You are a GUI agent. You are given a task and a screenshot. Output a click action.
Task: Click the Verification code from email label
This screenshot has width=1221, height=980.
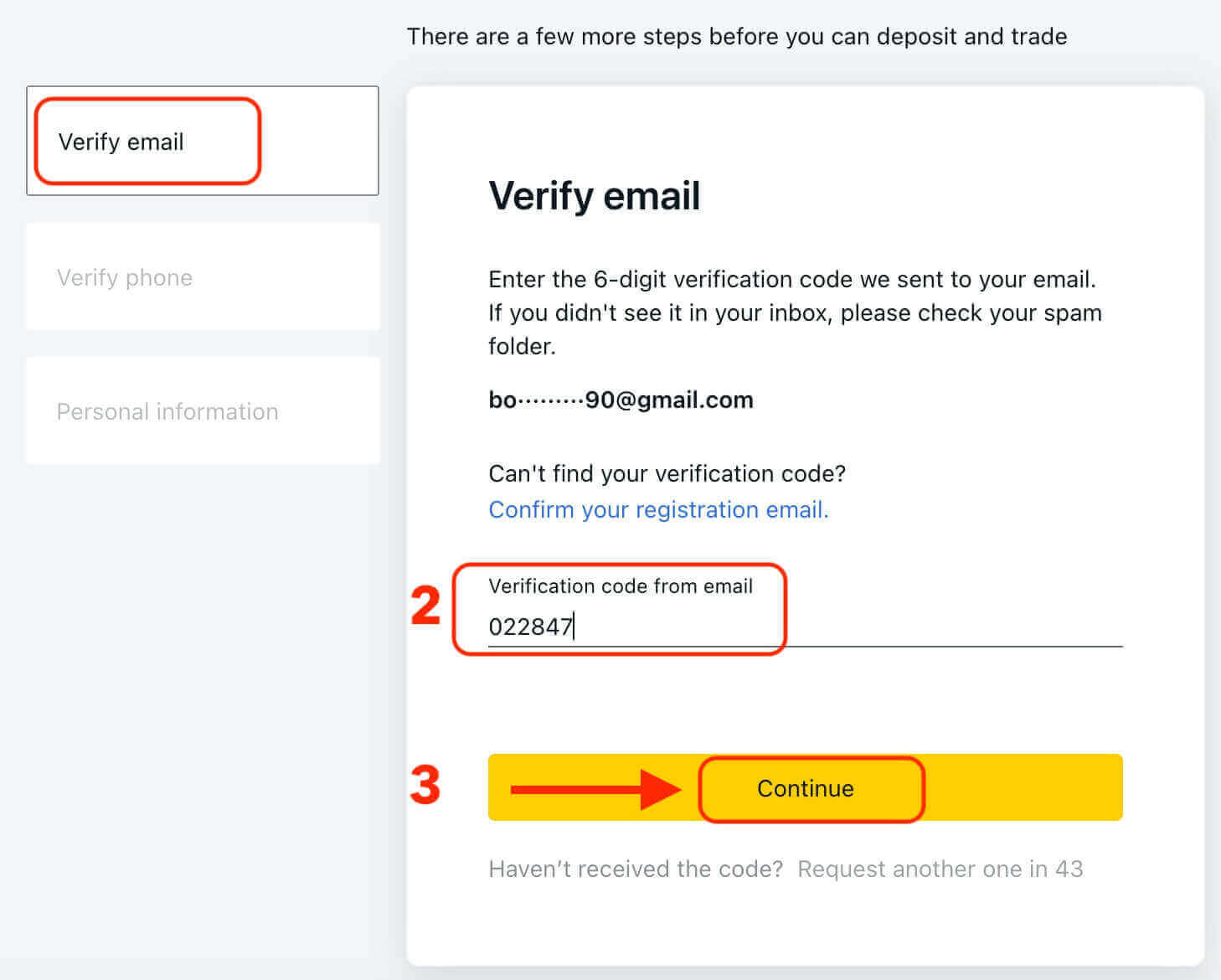(x=621, y=585)
